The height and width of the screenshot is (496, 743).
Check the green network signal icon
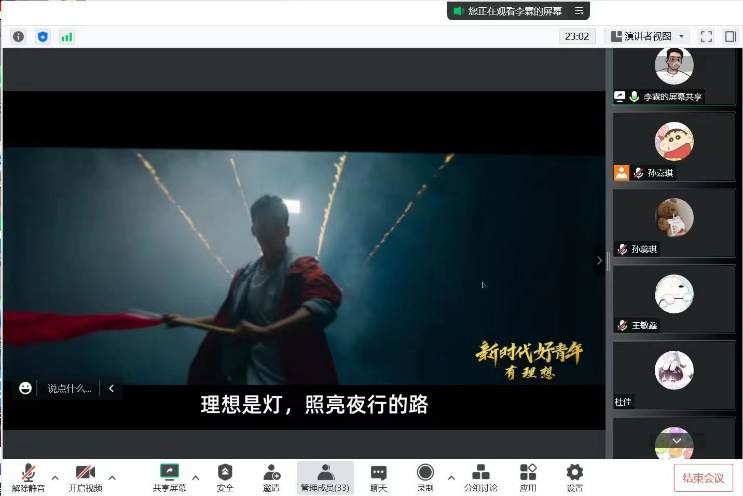(x=67, y=36)
